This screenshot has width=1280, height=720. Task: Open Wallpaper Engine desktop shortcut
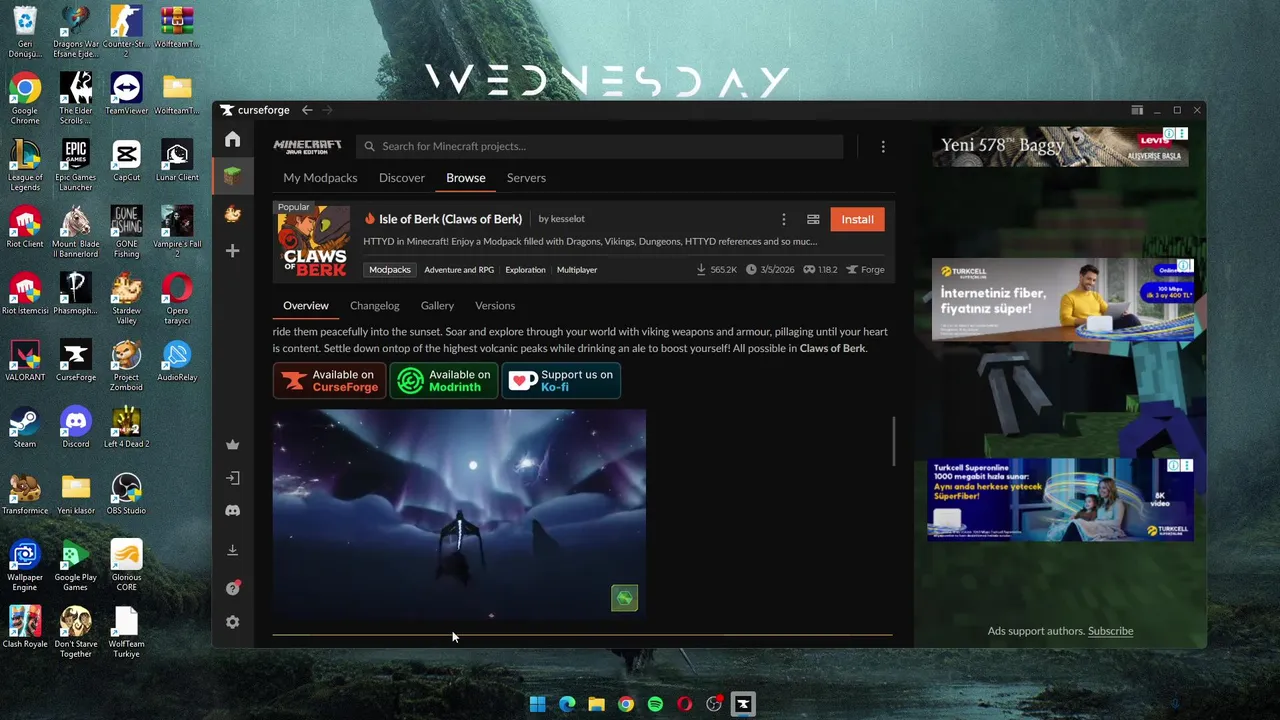25,565
